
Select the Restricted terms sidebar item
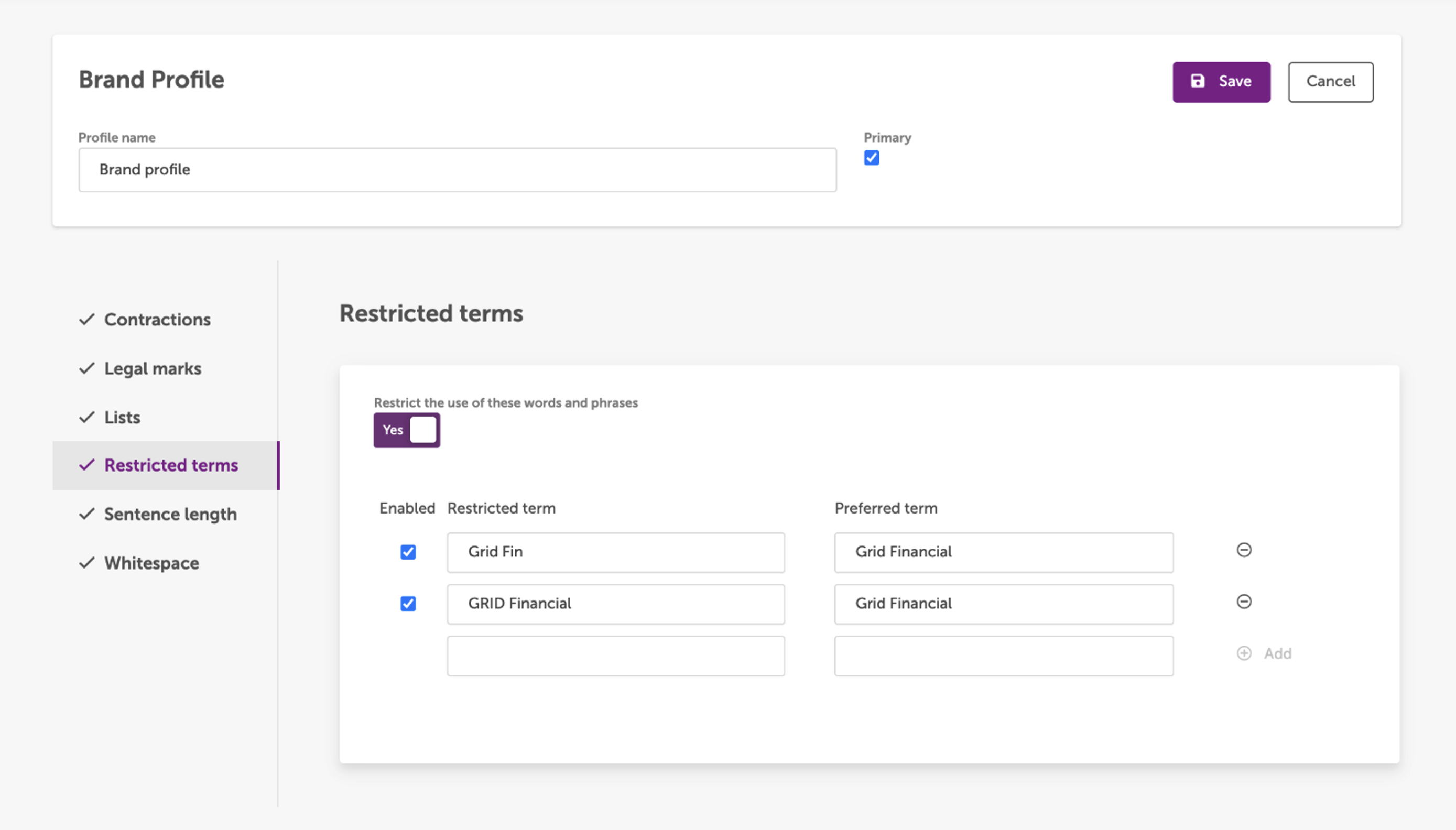pos(171,466)
